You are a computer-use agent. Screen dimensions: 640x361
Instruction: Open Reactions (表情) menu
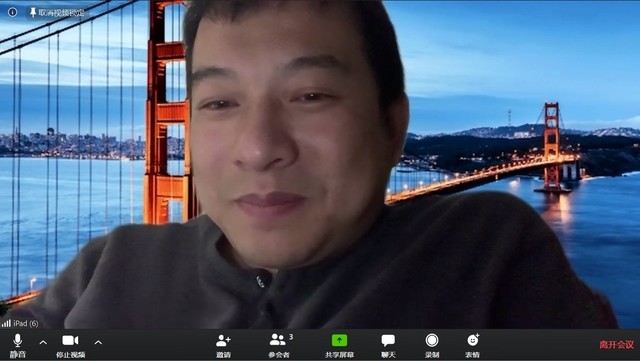pos(473,345)
